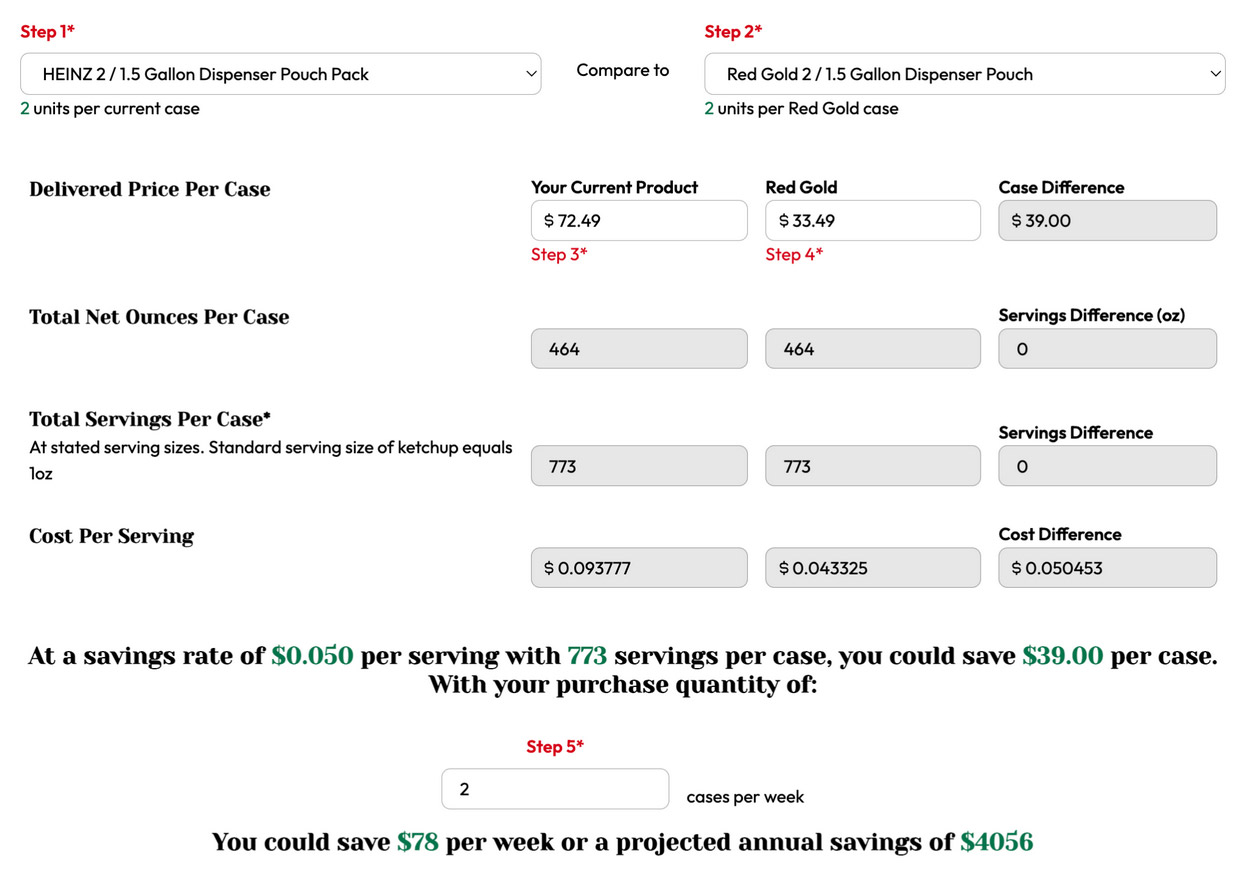The width and height of the screenshot is (1249, 879).
Task: Focus the cases per week input
Action: 554,789
